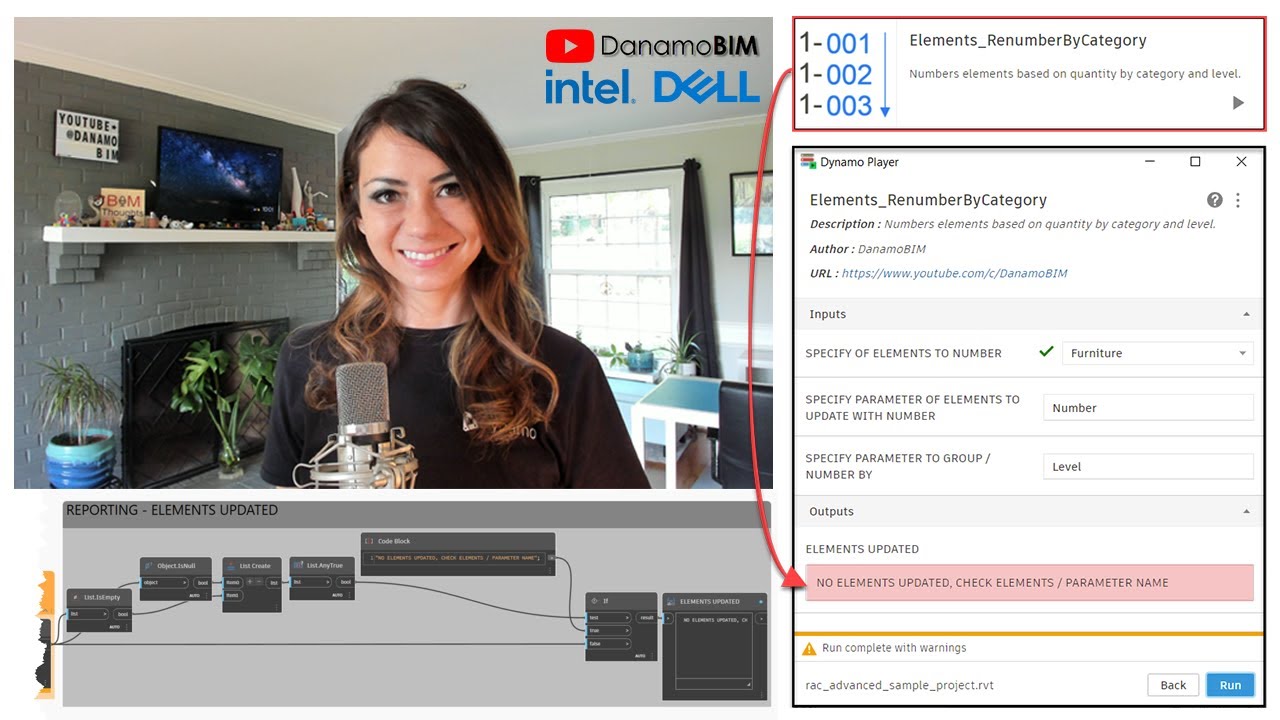
Task: Click the result output port of If node
Action: pos(646,617)
